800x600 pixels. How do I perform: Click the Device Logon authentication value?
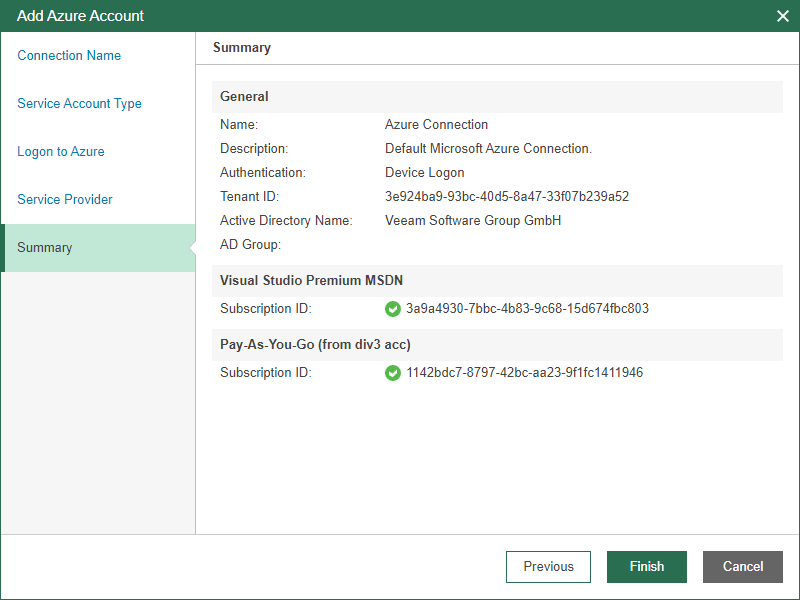point(424,173)
